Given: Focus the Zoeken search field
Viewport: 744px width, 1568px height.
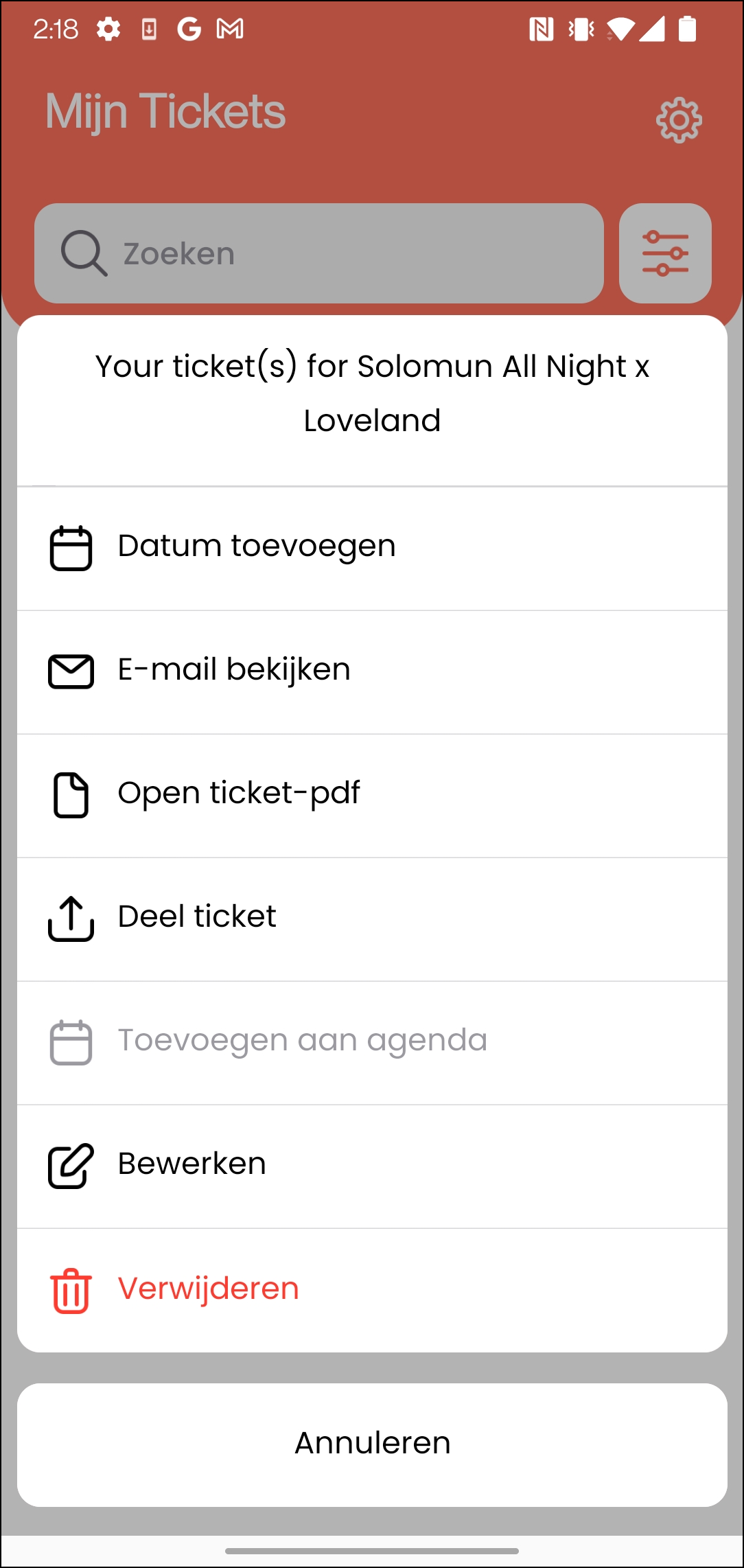Looking at the screenshot, I should point(319,253).
